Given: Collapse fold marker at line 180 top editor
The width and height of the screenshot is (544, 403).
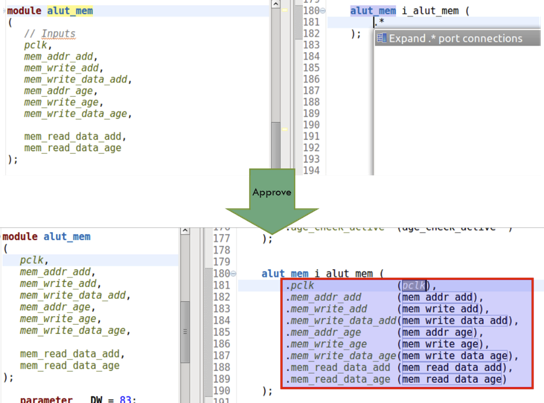Looking at the screenshot, I should pos(323,11).
